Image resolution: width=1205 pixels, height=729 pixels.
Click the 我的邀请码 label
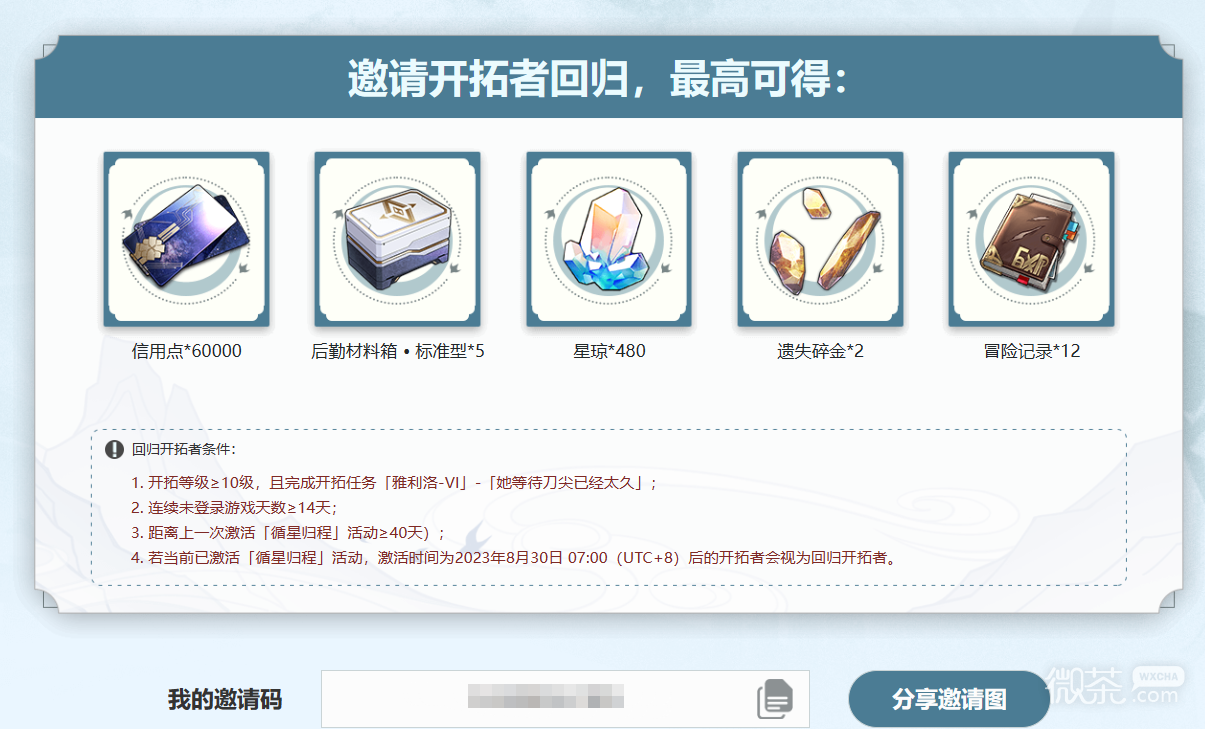pos(225,699)
